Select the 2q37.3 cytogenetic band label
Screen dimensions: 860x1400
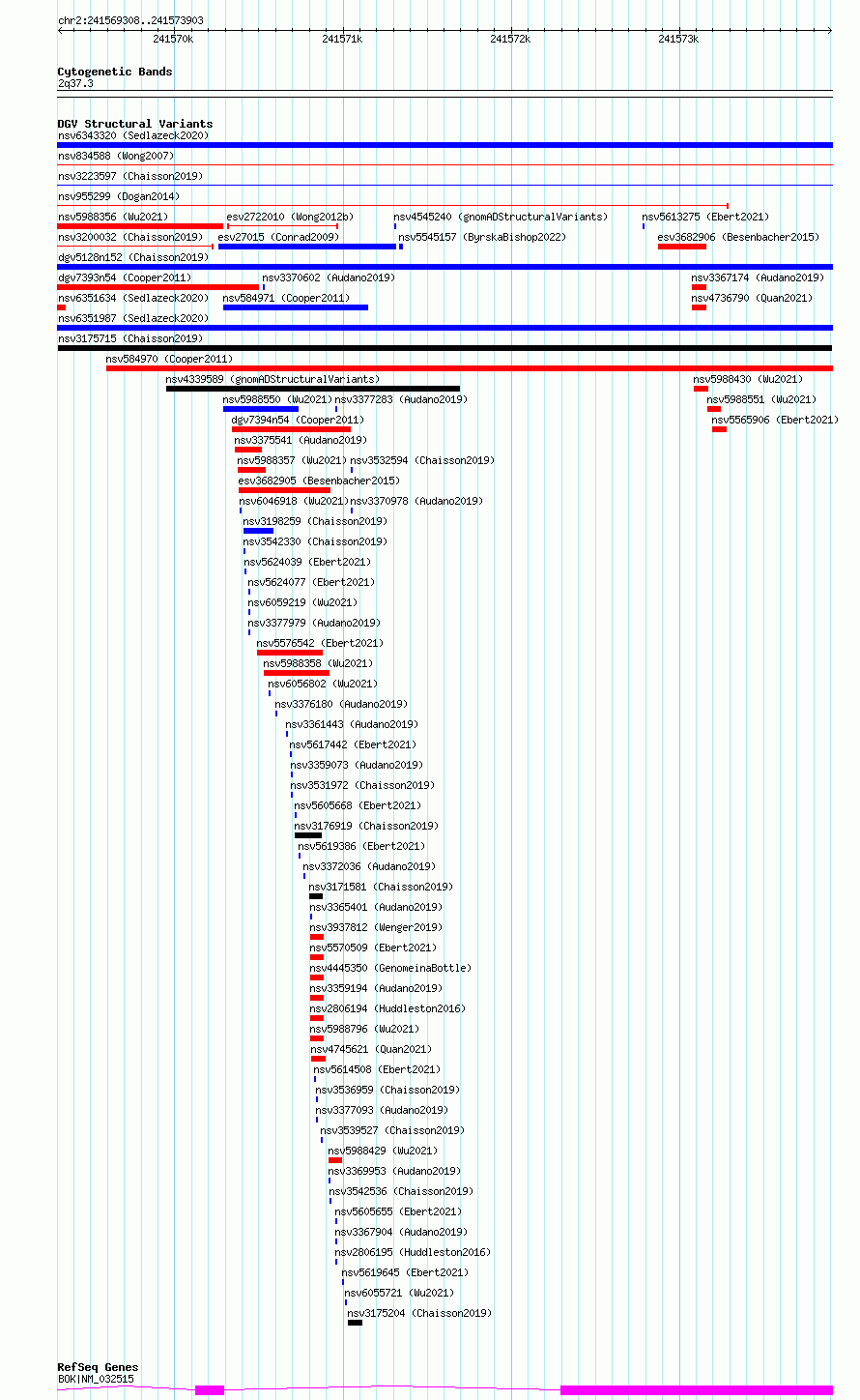pos(75,84)
